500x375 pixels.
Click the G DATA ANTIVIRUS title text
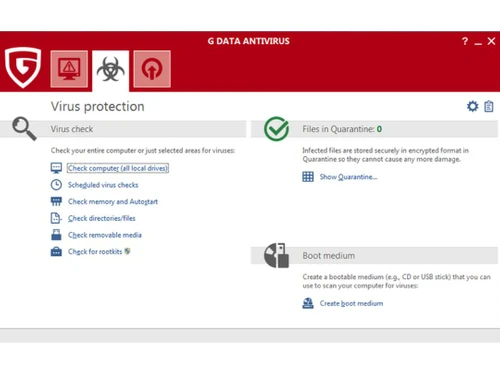coord(248,41)
